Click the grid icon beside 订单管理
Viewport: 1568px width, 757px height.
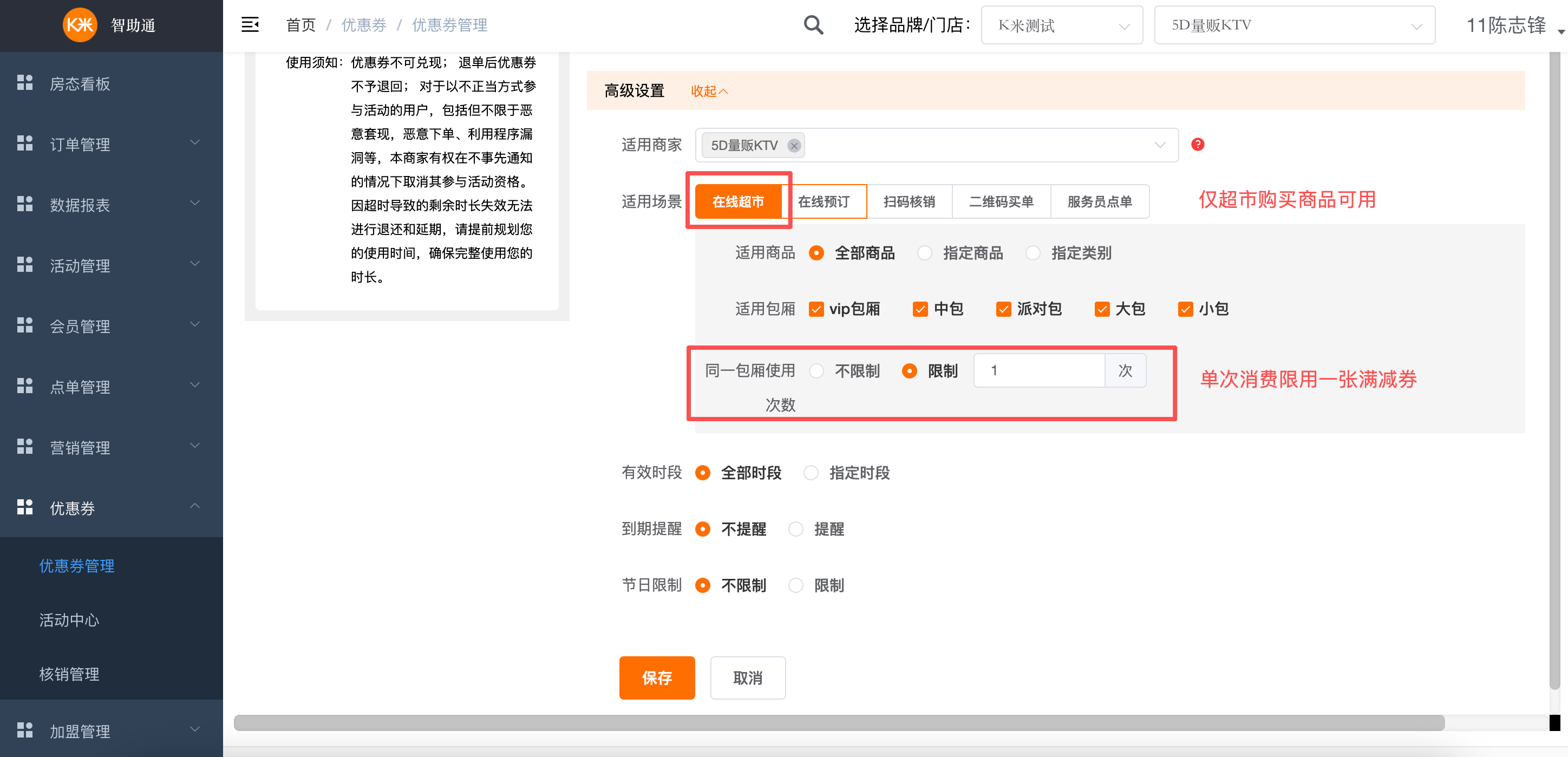(25, 143)
